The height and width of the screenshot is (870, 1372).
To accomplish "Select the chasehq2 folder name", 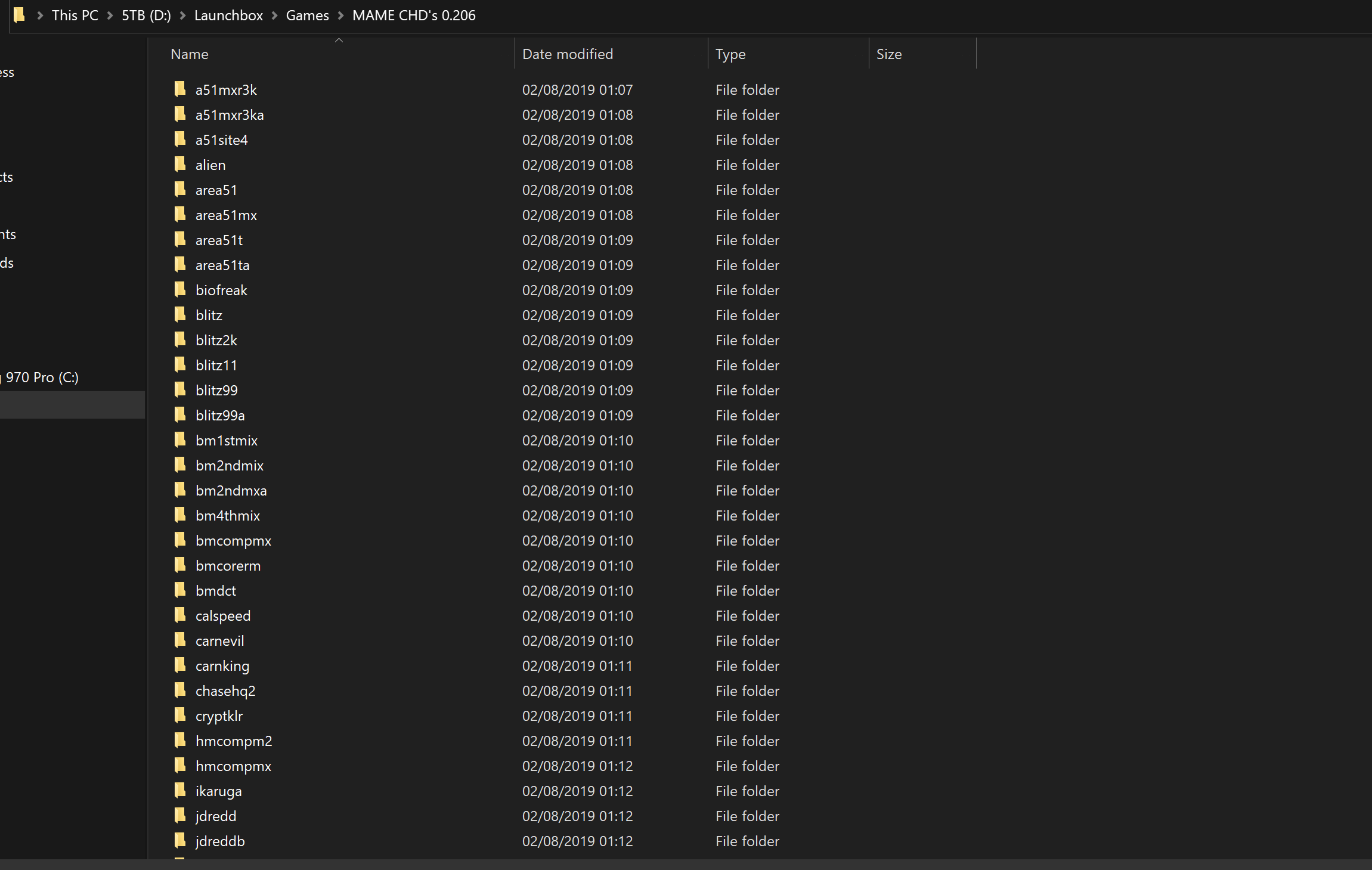I will (x=225, y=691).
